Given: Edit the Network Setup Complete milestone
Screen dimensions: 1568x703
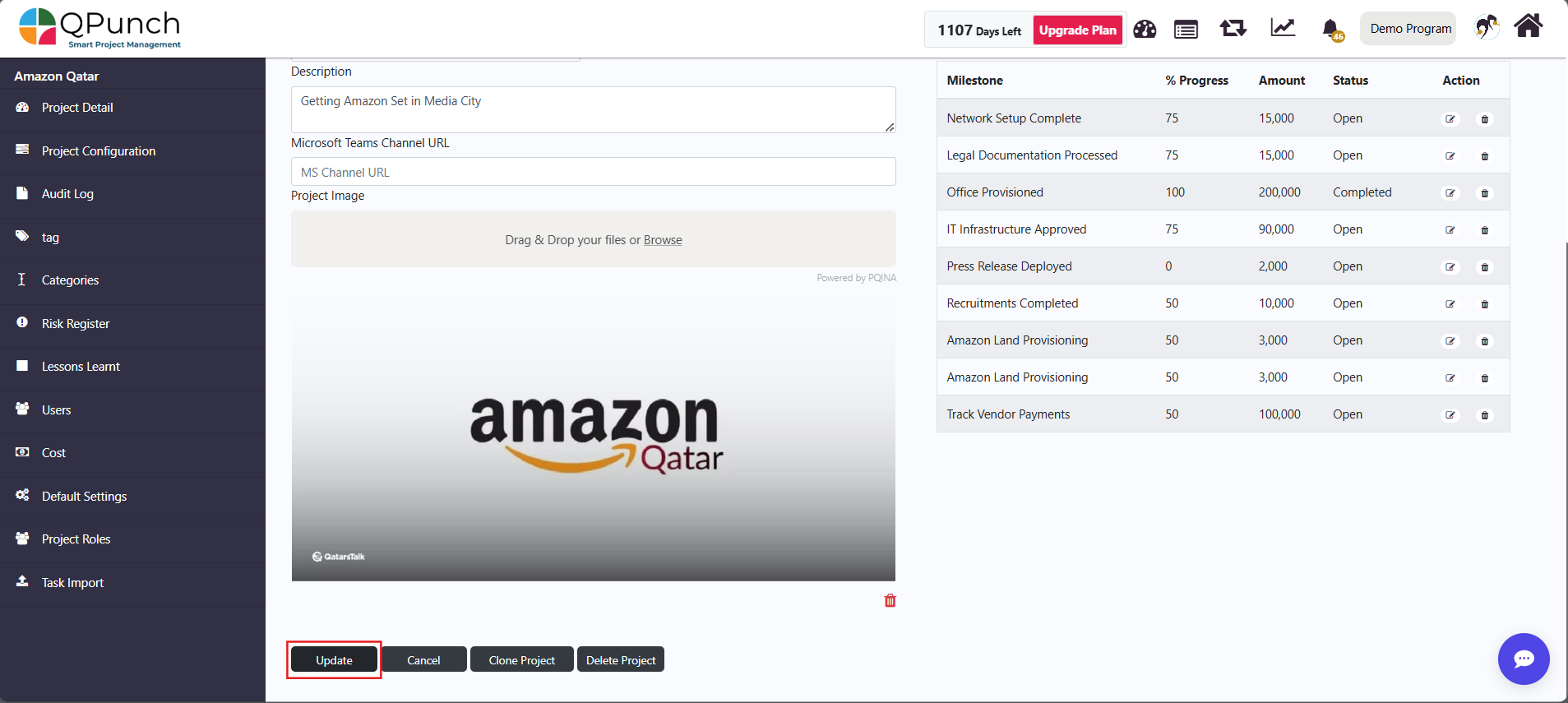Looking at the screenshot, I should [x=1450, y=119].
